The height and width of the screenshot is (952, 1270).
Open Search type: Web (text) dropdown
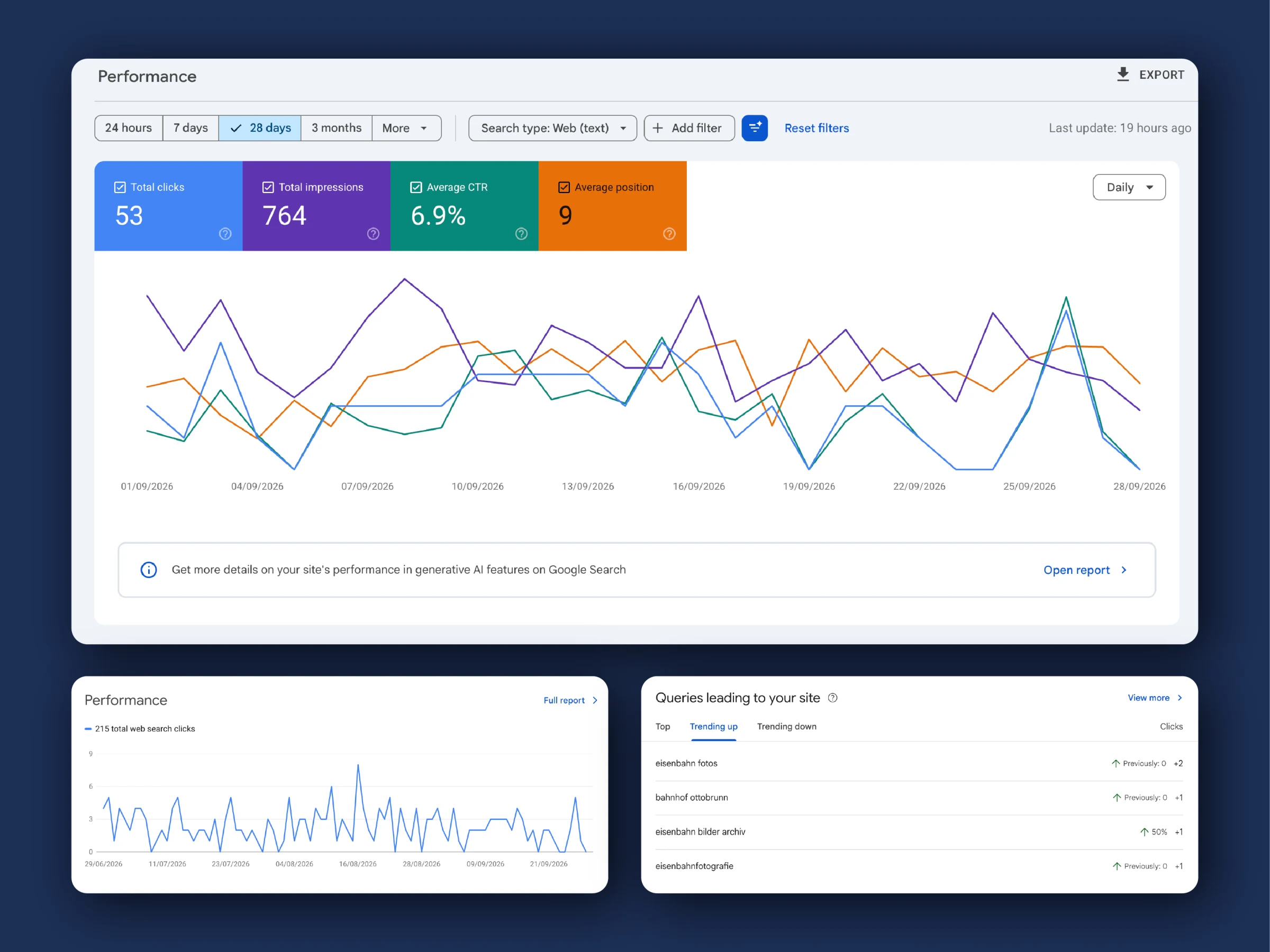point(552,128)
